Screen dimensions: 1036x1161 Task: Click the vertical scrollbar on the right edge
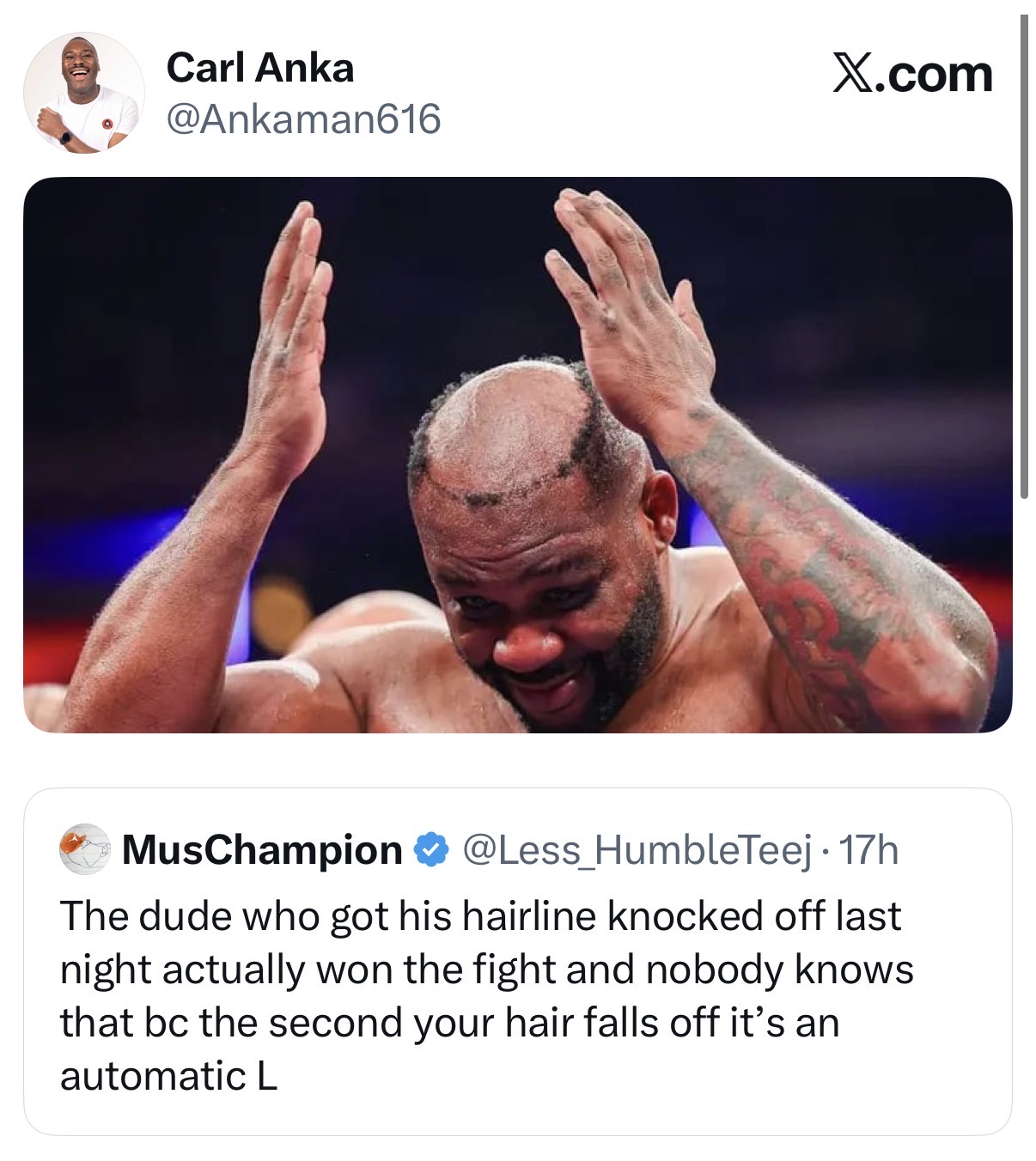1024,256
